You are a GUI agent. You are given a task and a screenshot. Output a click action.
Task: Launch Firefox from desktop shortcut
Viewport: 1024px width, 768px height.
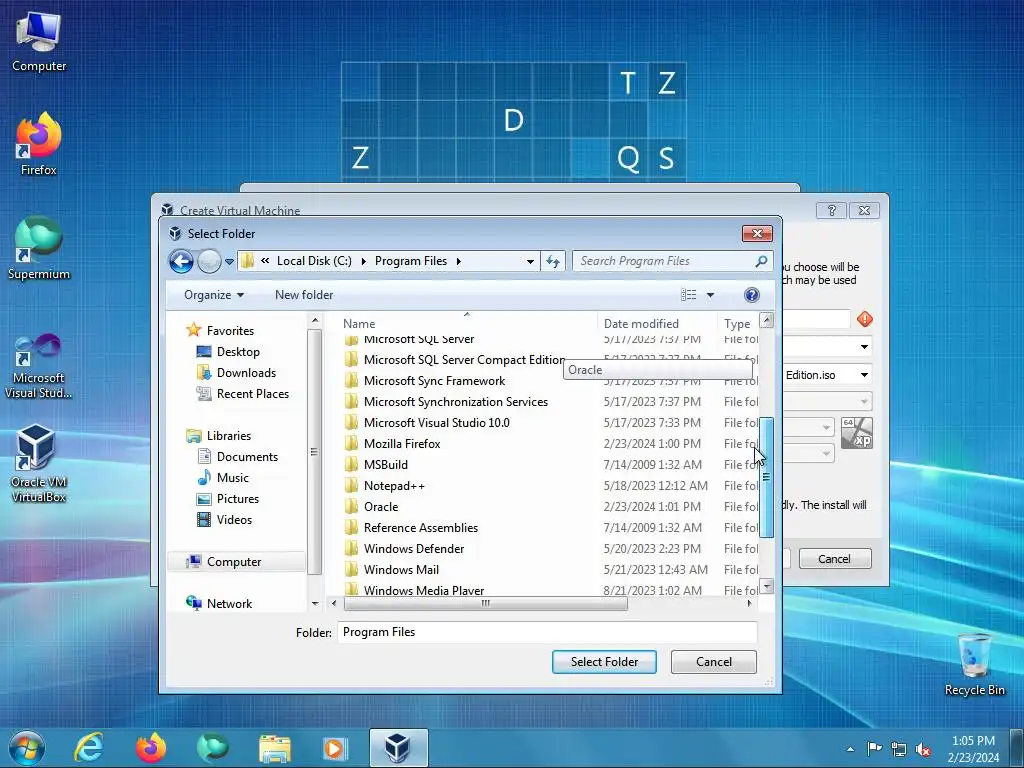pyautogui.click(x=39, y=145)
